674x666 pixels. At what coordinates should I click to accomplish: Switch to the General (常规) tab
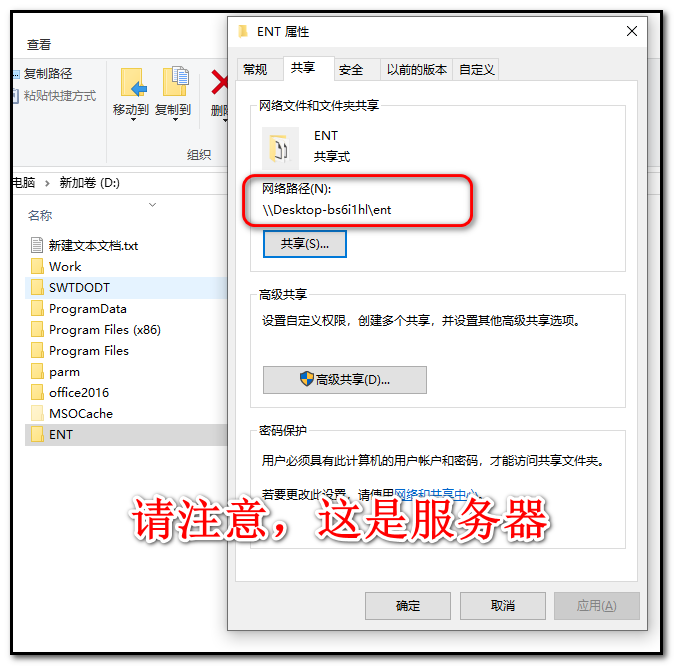point(255,69)
